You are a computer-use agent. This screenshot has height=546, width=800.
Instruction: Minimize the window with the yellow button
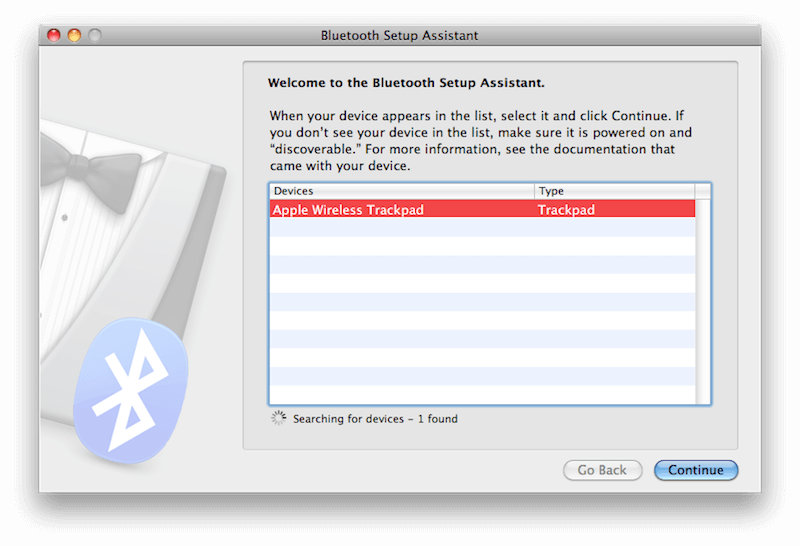[74, 35]
